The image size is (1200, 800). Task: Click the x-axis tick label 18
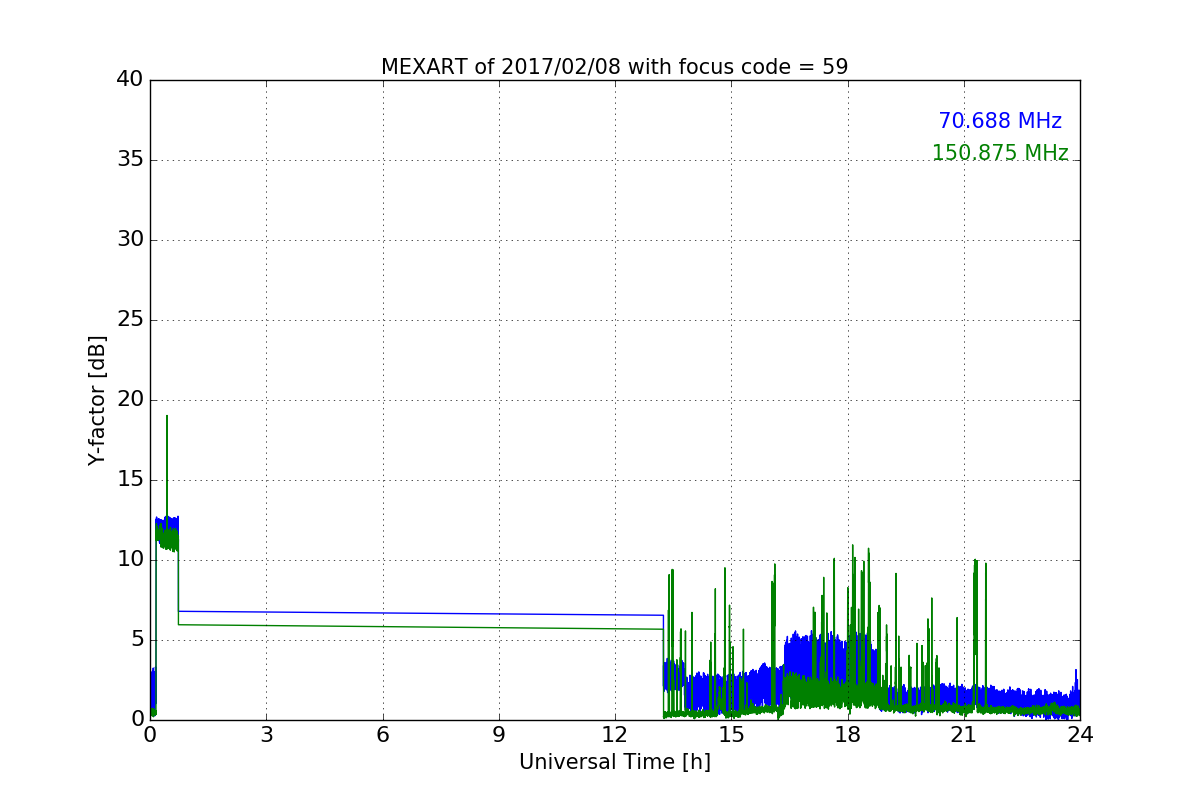pyautogui.click(x=847, y=735)
